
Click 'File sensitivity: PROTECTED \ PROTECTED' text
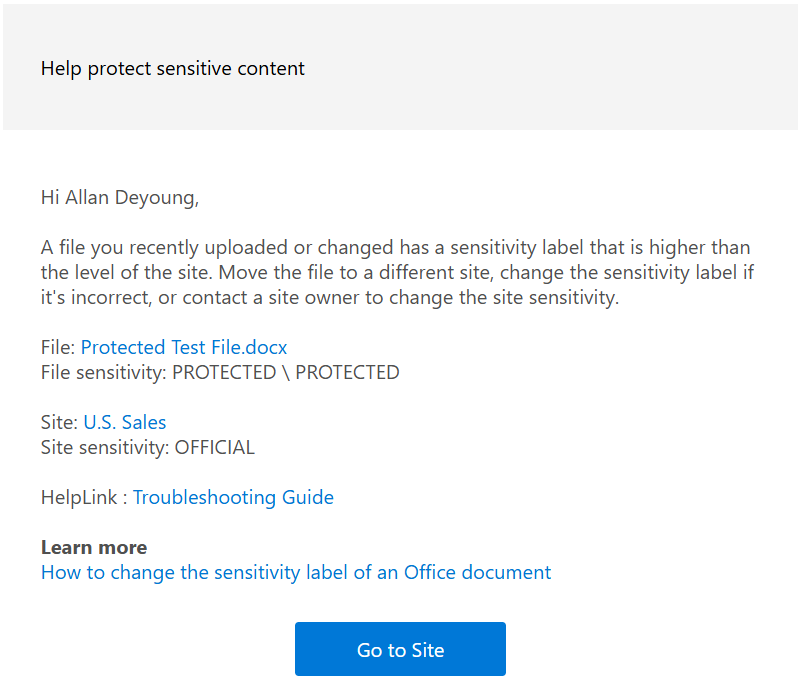point(220,372)
